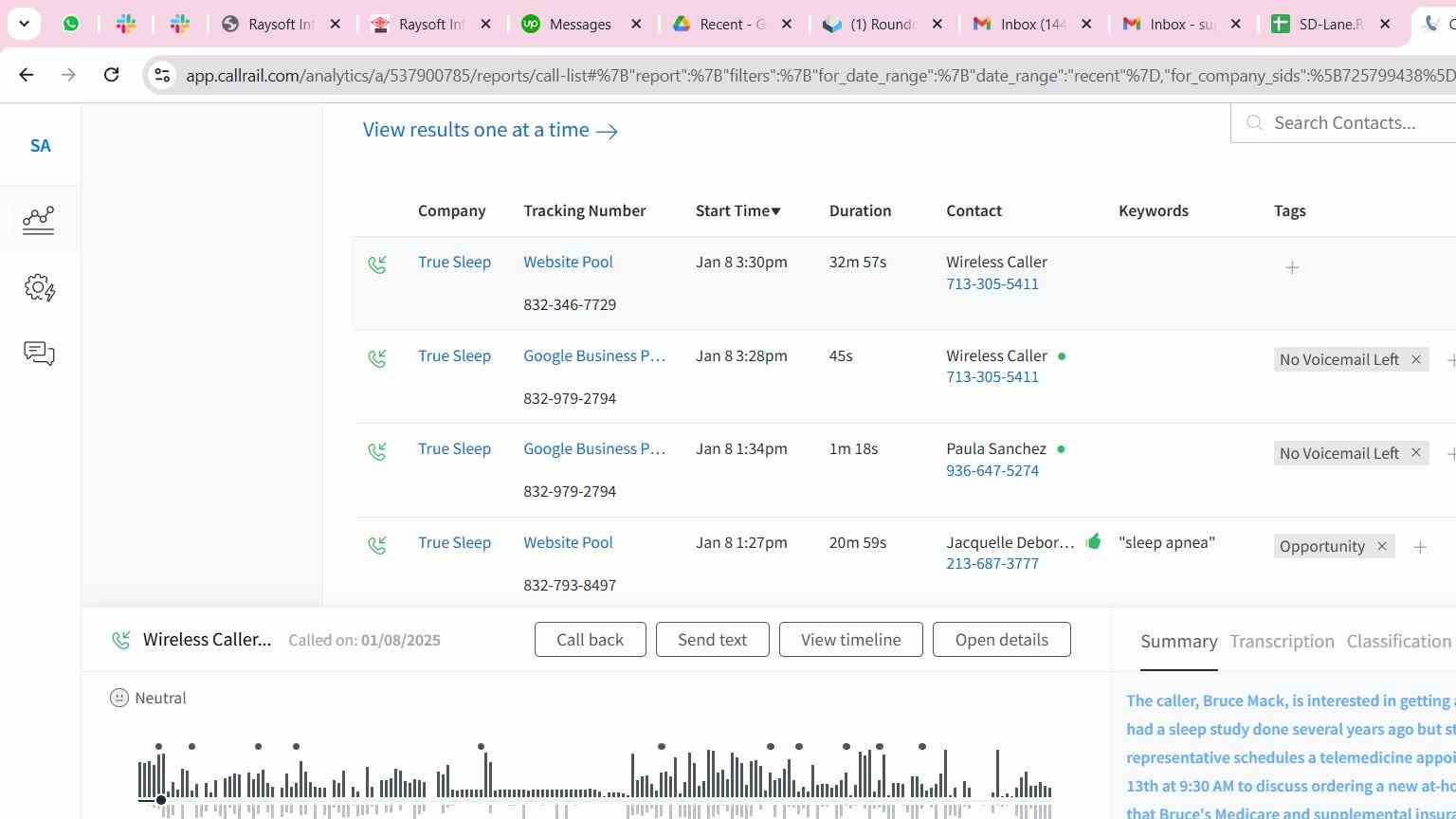Open True Sleep company in 3:30pm row
Viewport: 1456px width, 819px height.
pos(454,262)
